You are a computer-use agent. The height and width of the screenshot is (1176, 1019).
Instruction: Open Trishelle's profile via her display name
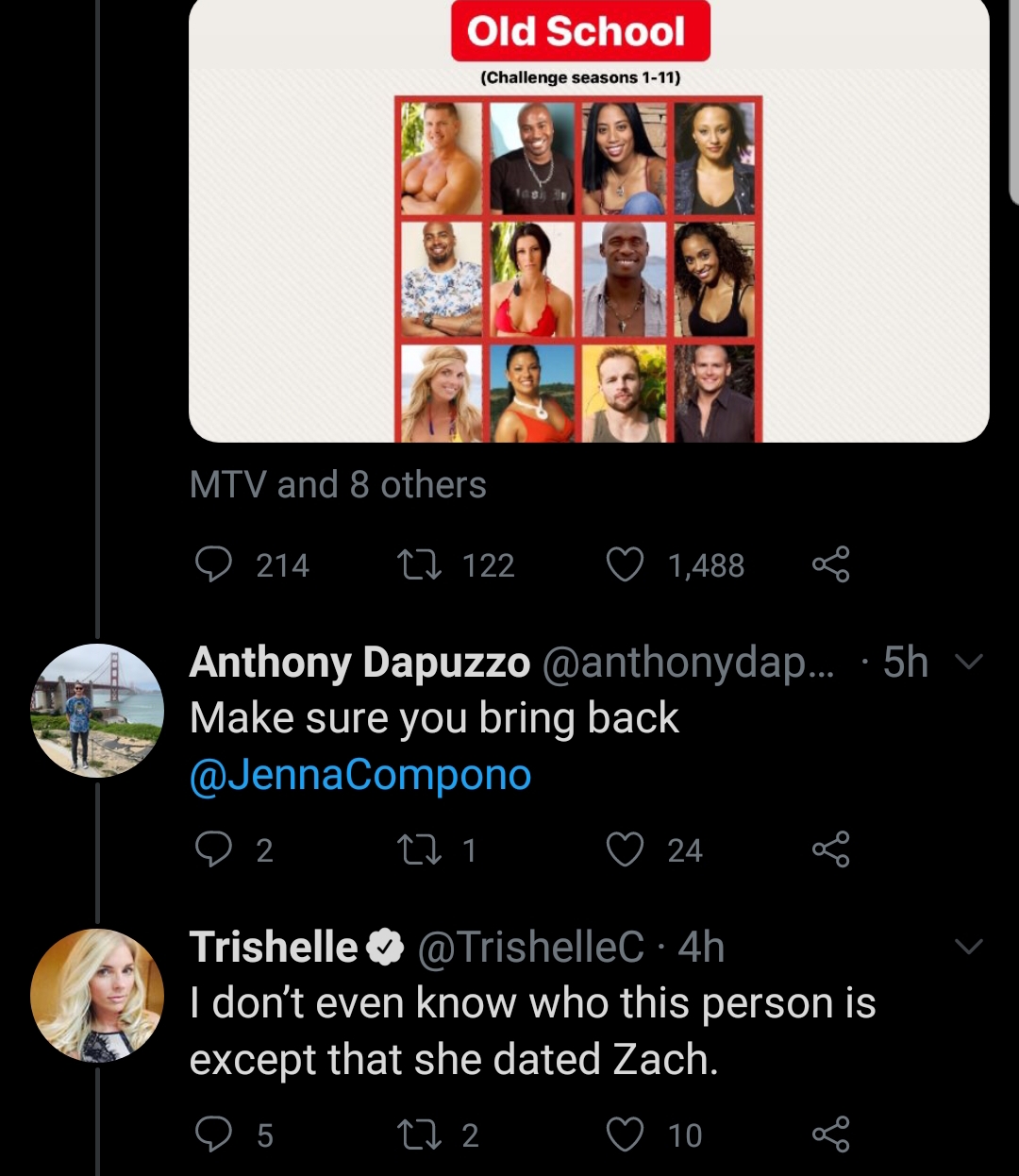(274, 947)
